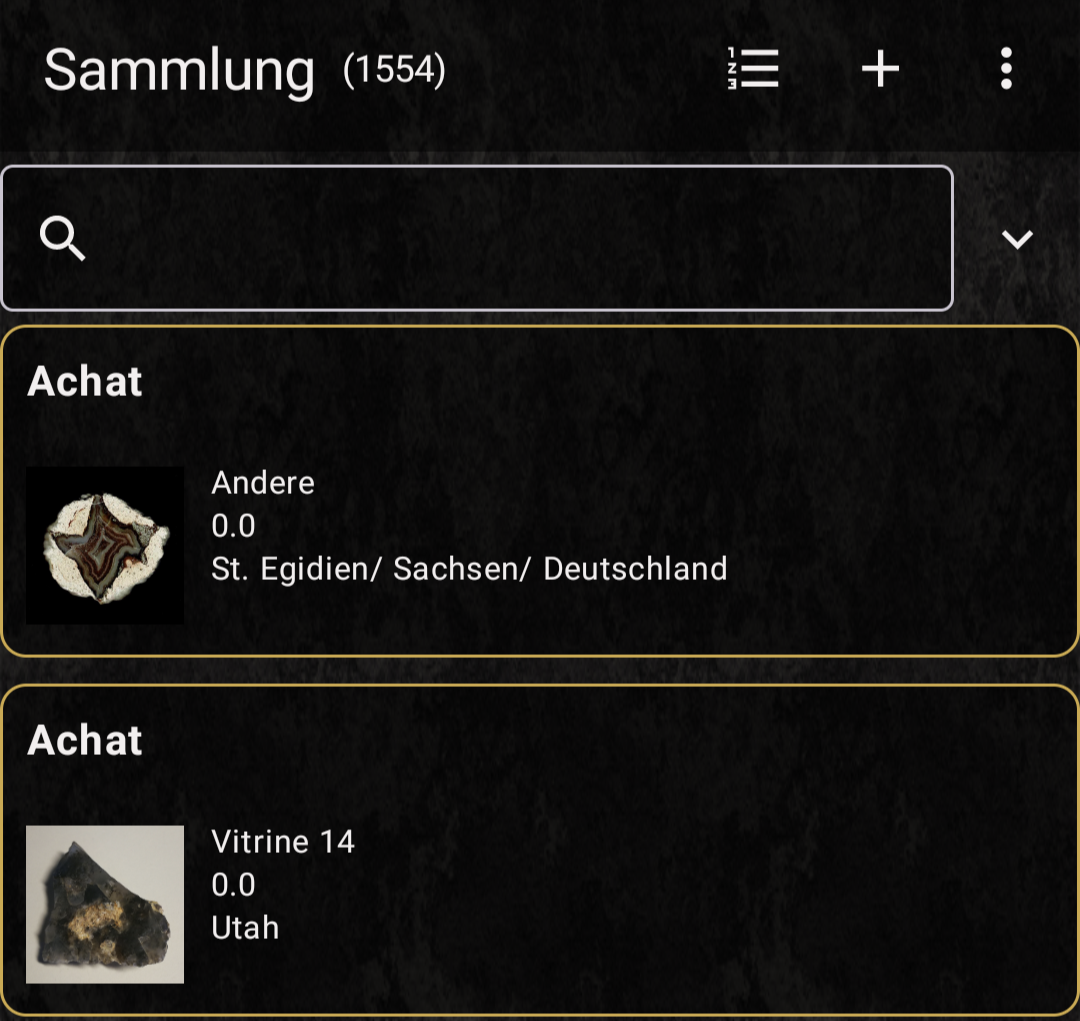This screenshot has width=1080, height=1021.
Task: Open the Utah agate thumbnail
Action: coord(105,904)
